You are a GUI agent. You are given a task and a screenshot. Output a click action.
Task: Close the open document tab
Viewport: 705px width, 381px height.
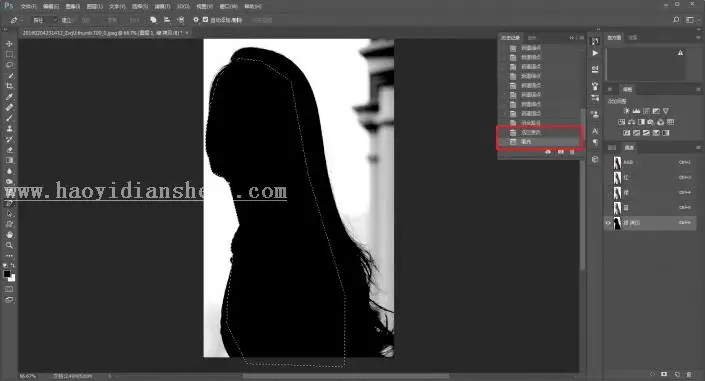tap(187, 33)
